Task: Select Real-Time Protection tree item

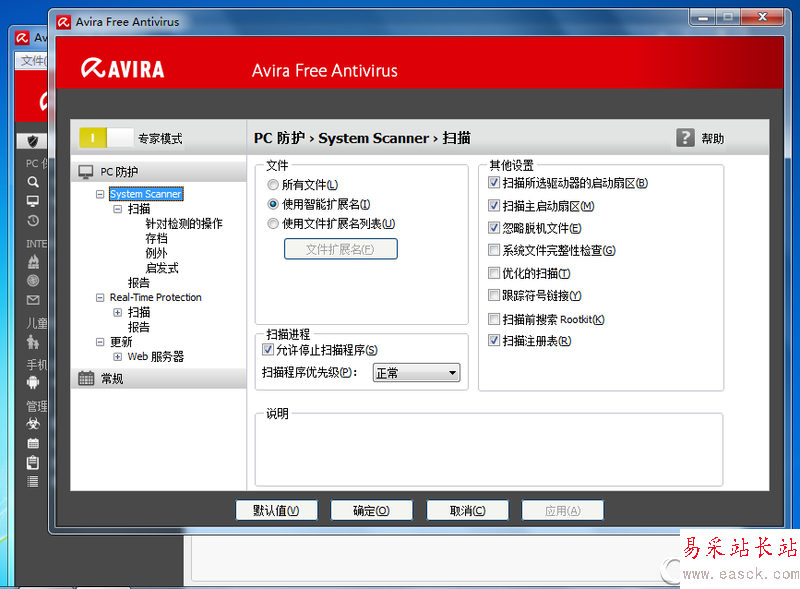Action: pyautogui.click(x=156, y=298)
